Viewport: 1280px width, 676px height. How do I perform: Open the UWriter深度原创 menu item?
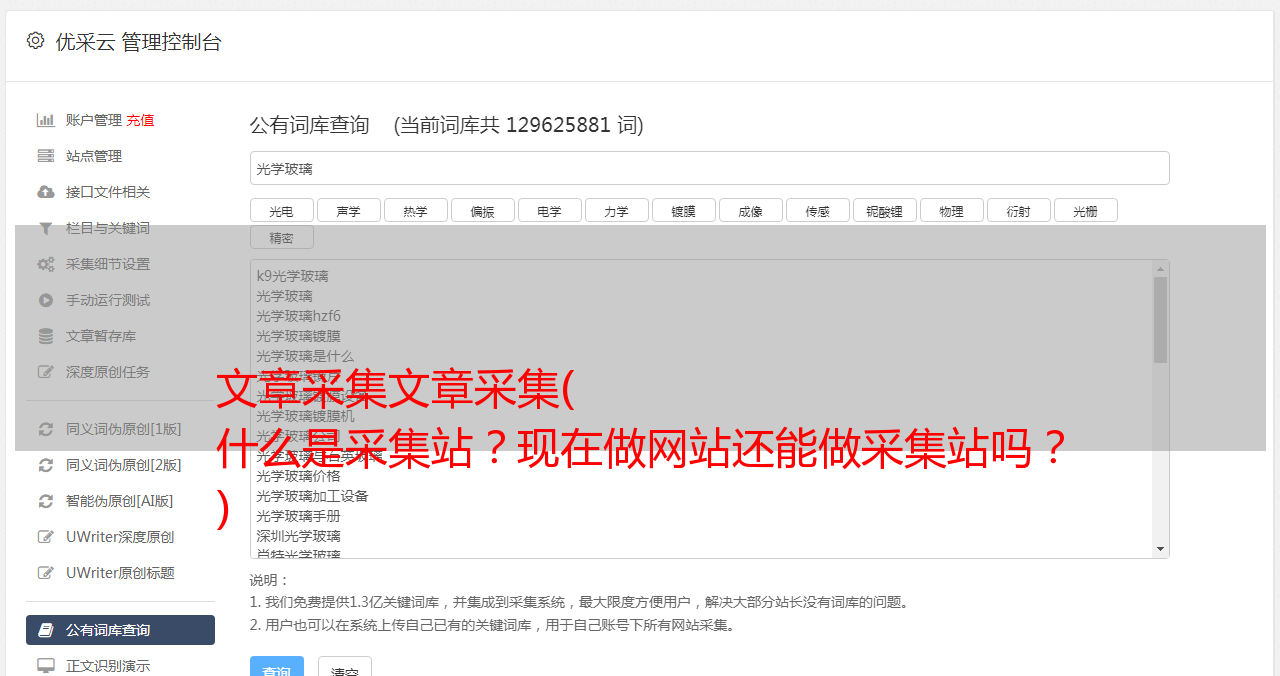[x=120, y=537]
